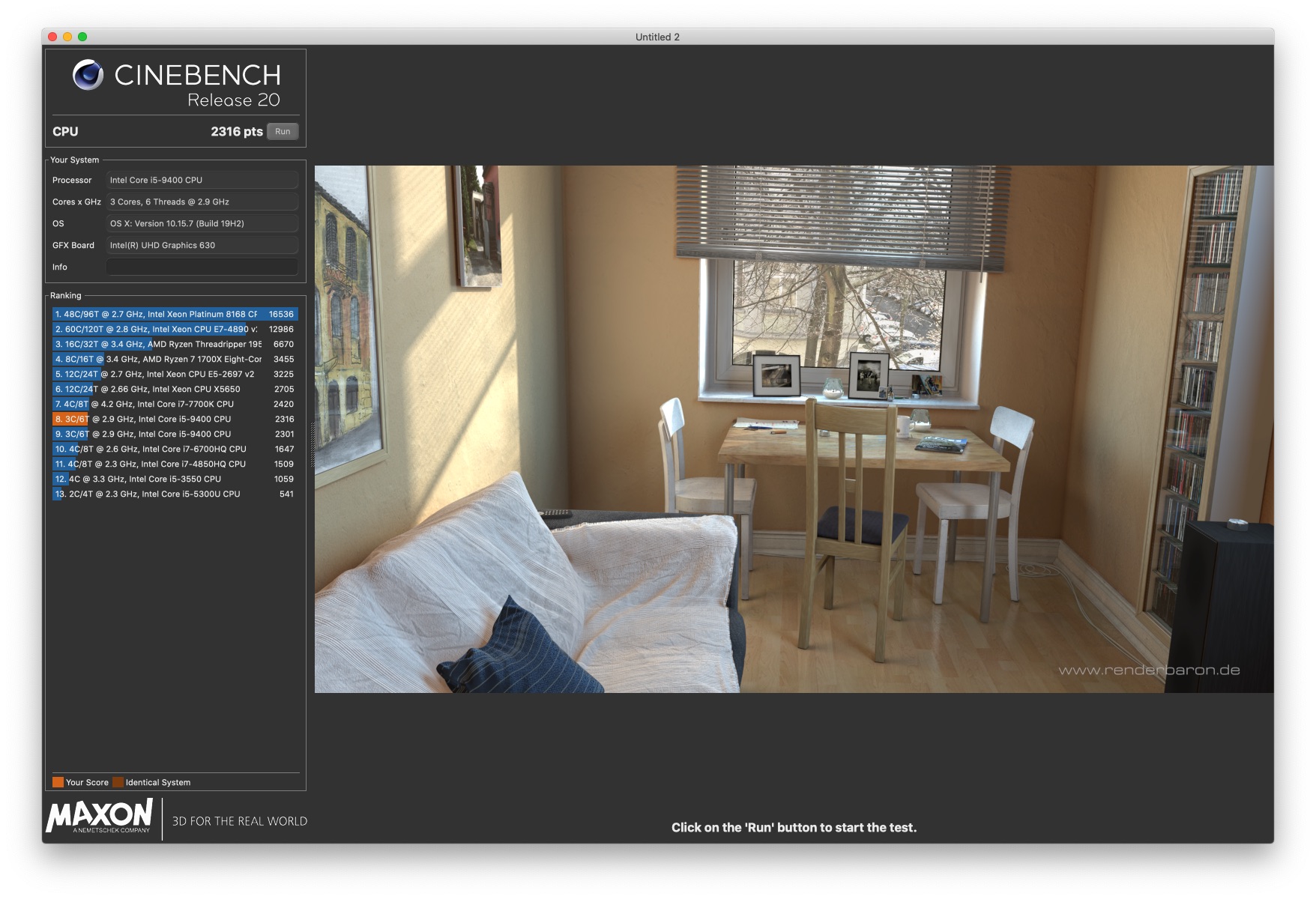The height and width of the screenshot is (899, 1316).
Task: Click the Run button for the CPU test
Action: point(283,131)
